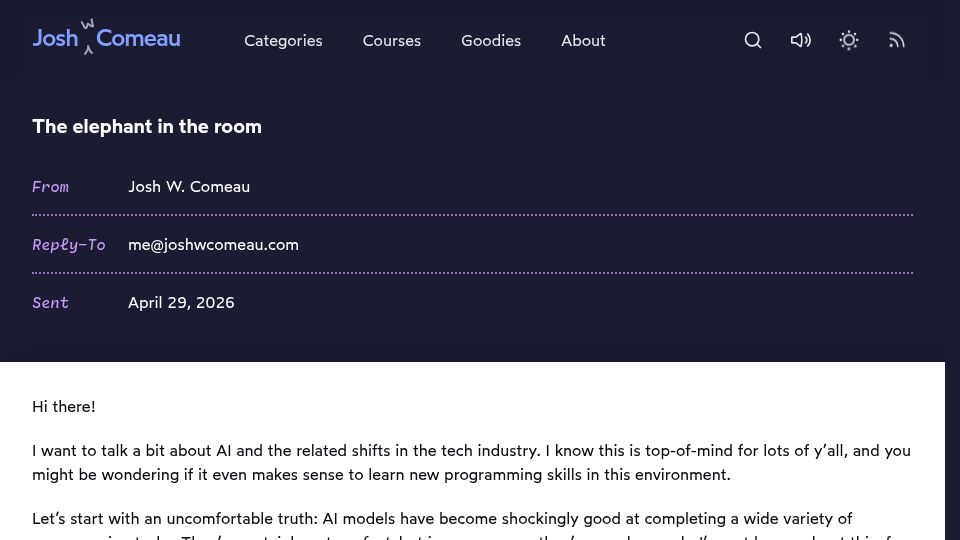Toggle sound effects speaker icon
Image resolution: width=960 pixels, height=540 pixels.
(x=800, y=40)
